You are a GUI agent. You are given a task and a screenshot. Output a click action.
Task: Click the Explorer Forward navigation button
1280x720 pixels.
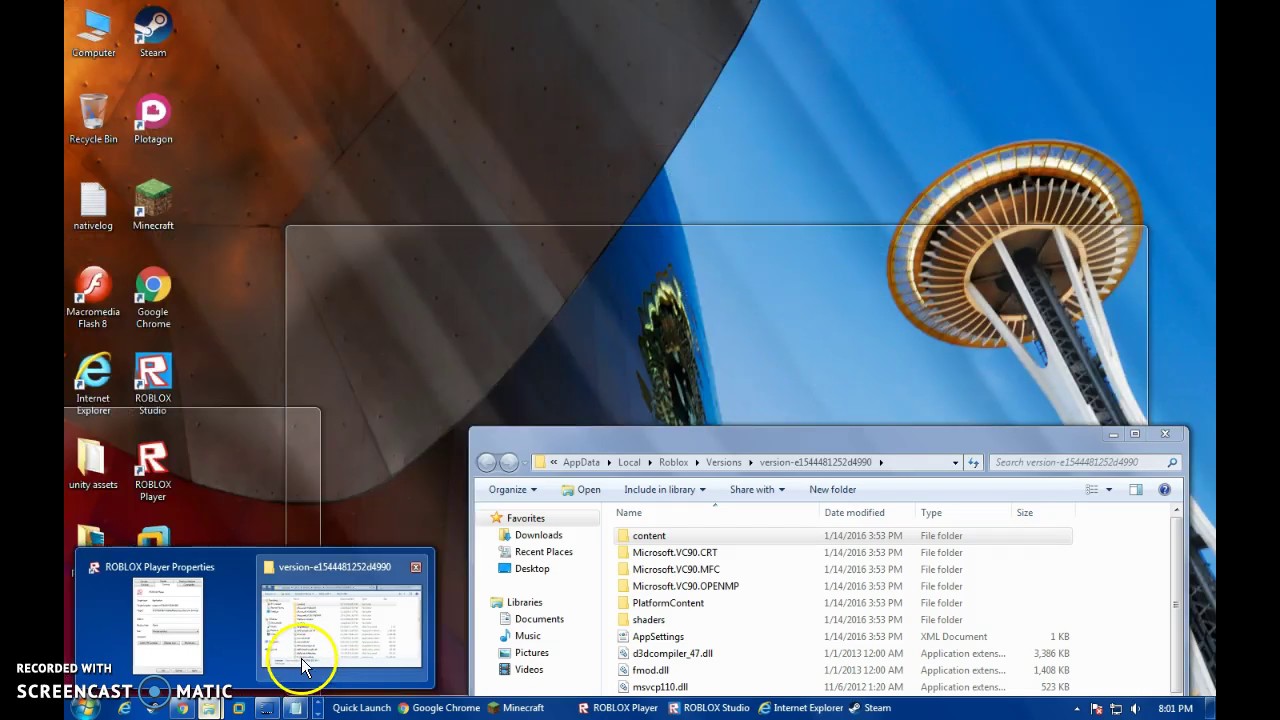509,462
